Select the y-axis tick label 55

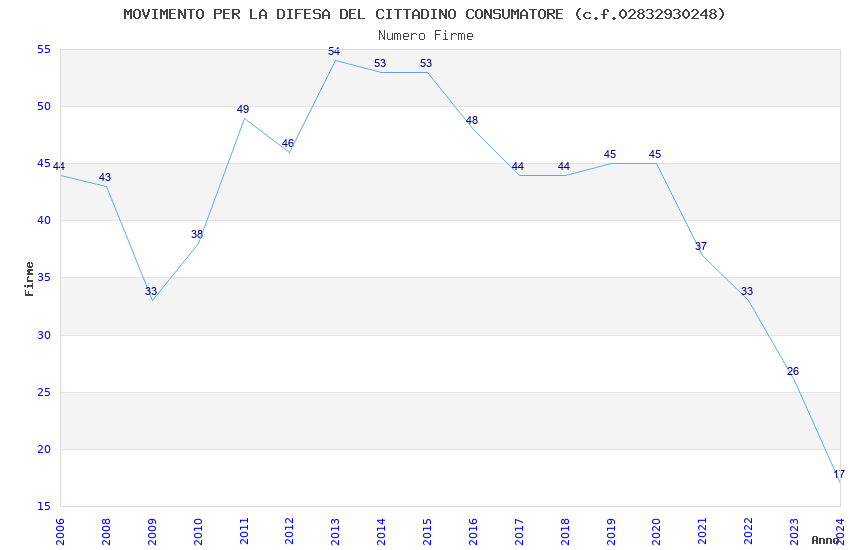tap(43, 49)
